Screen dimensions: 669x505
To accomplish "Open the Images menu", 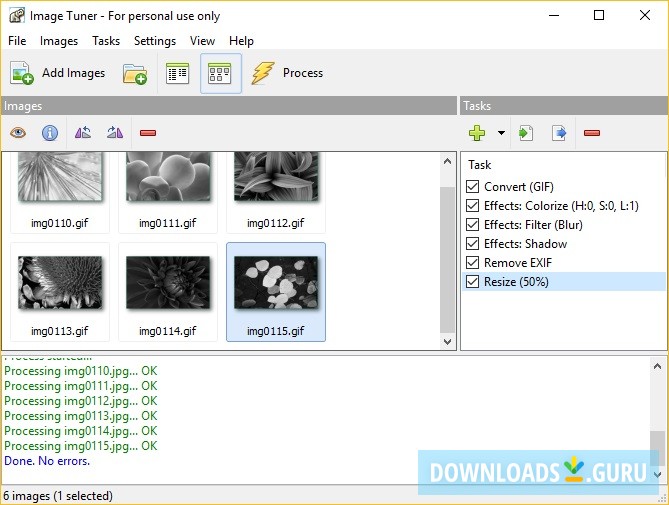I will [x=59, y=41].
